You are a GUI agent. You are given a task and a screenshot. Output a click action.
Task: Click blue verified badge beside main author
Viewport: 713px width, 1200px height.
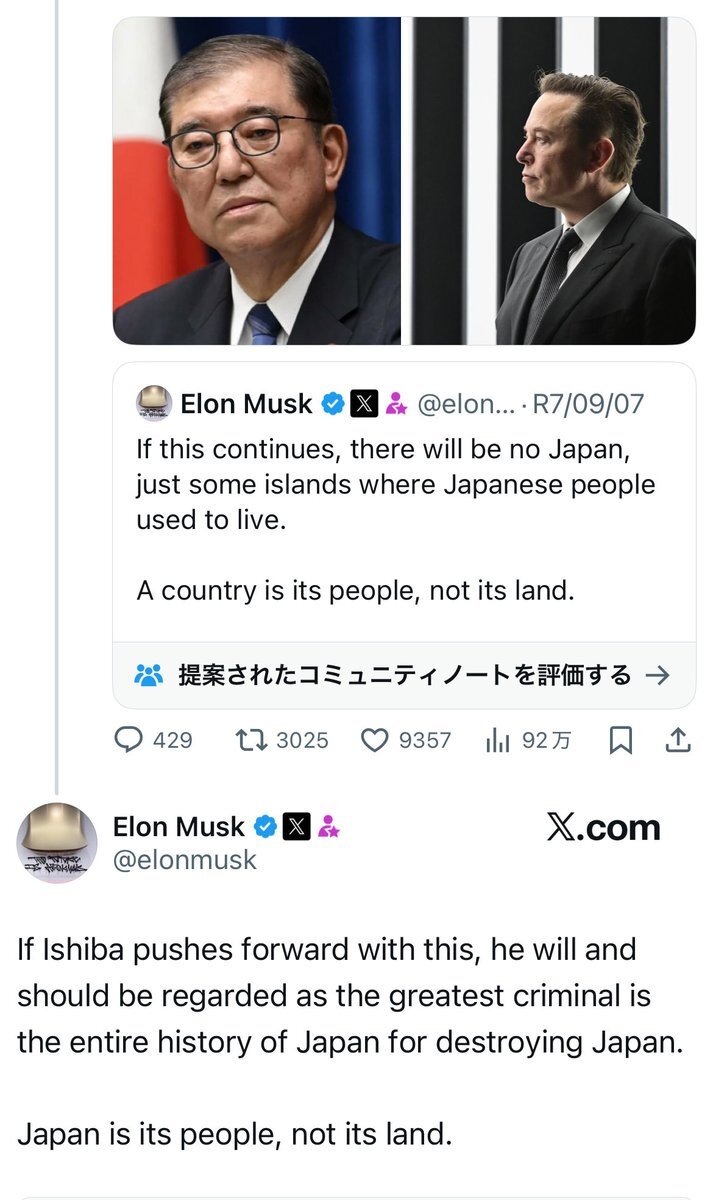265,827
